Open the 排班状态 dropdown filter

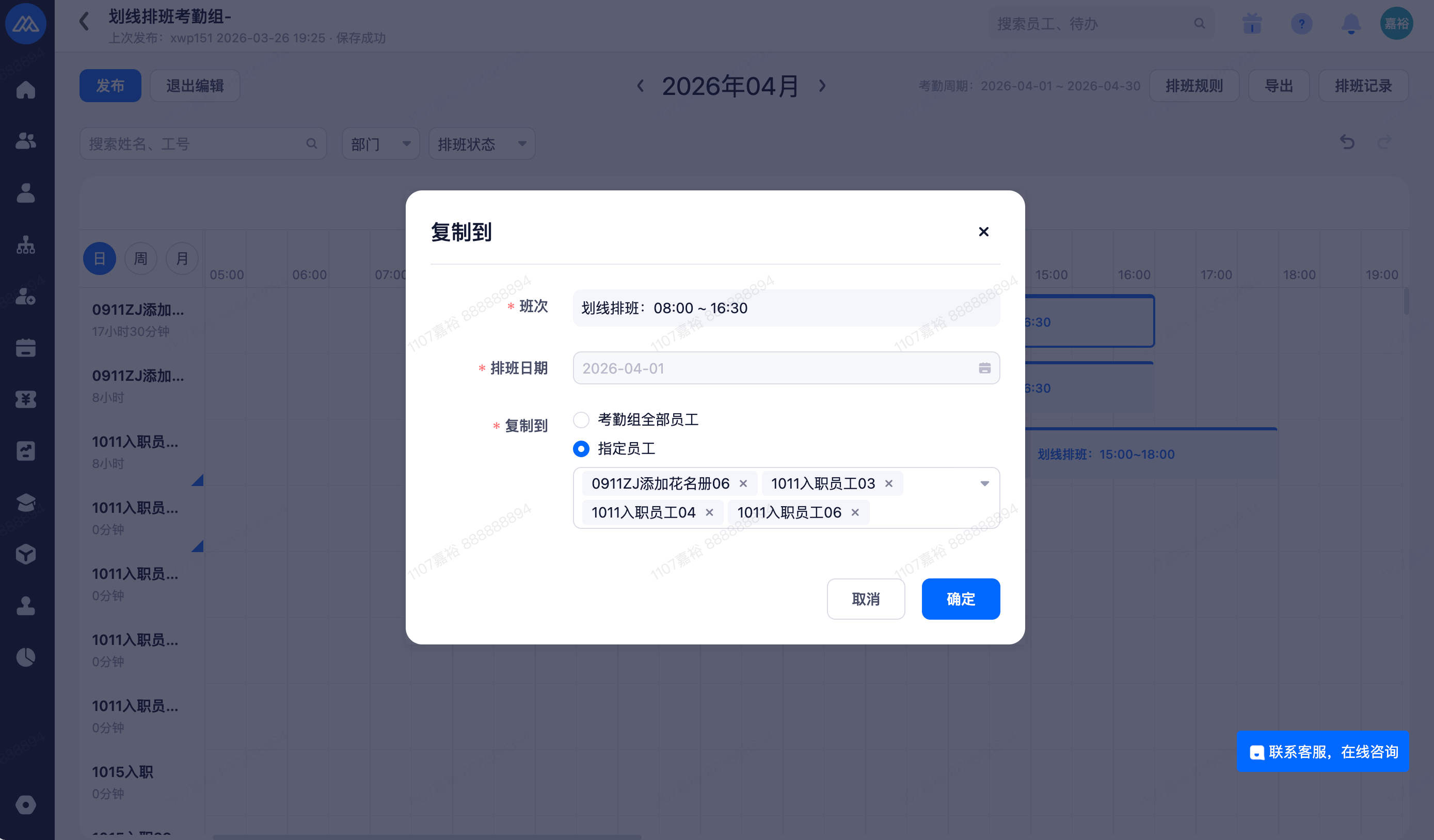pos(481,144)
